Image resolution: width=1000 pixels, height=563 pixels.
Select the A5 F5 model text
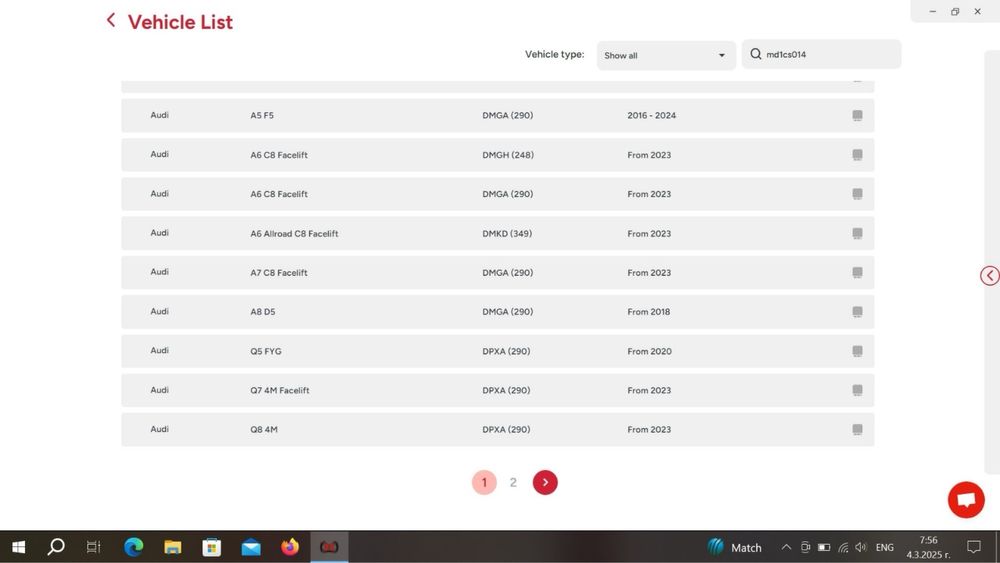click(261, 115)
